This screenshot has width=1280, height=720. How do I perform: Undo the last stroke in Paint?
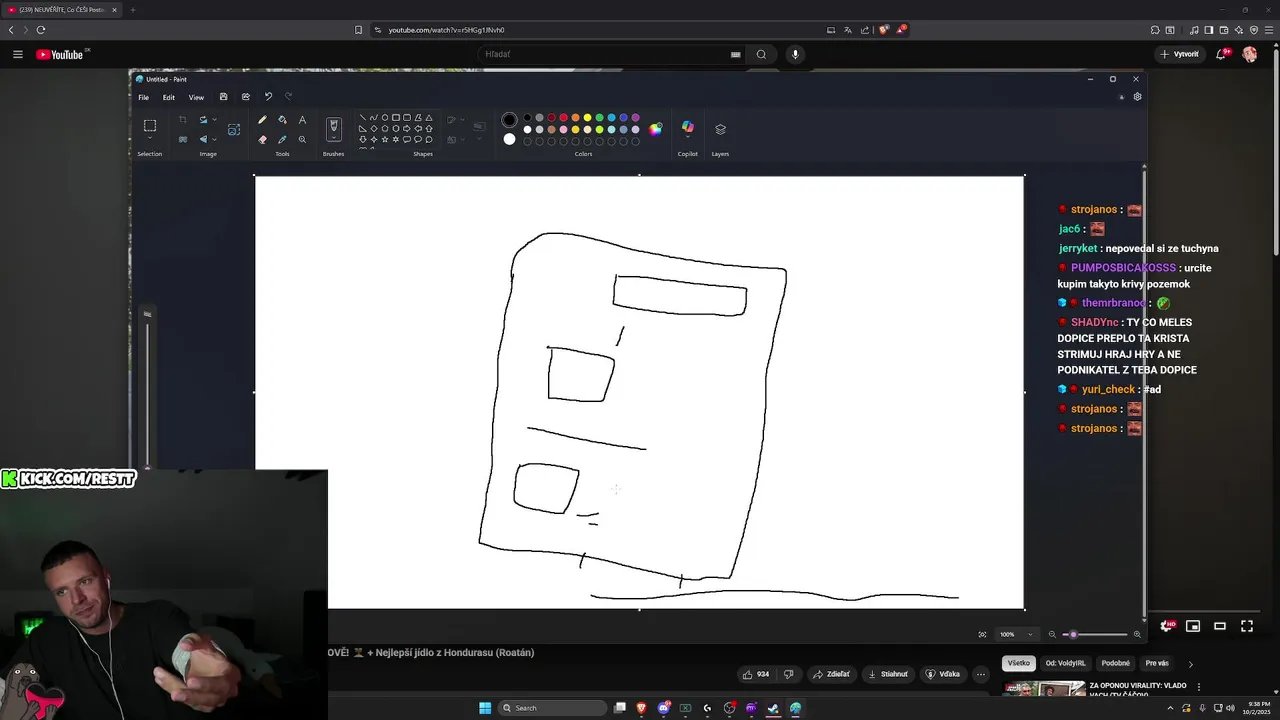268,97
